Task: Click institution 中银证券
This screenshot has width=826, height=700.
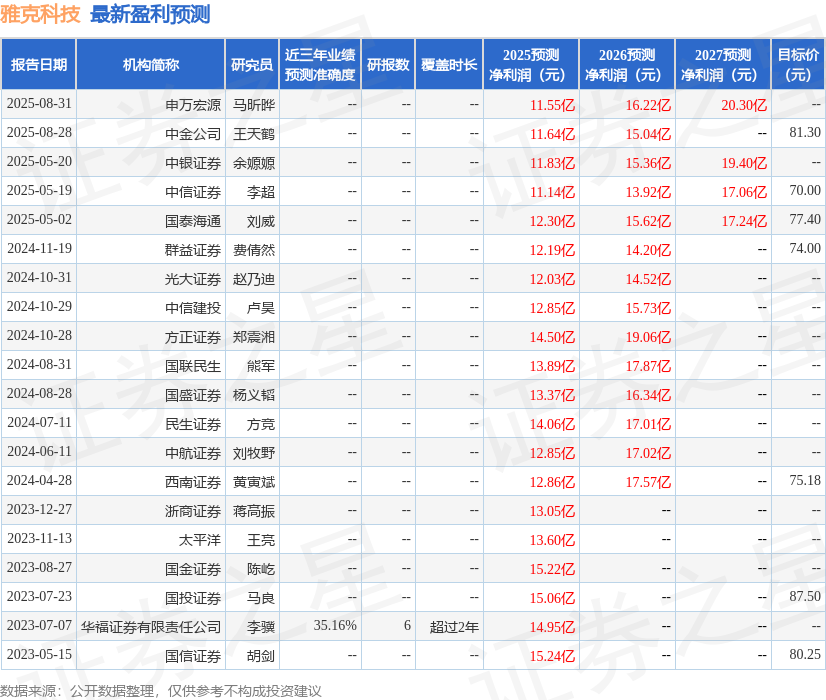Action: coord(193,163)
